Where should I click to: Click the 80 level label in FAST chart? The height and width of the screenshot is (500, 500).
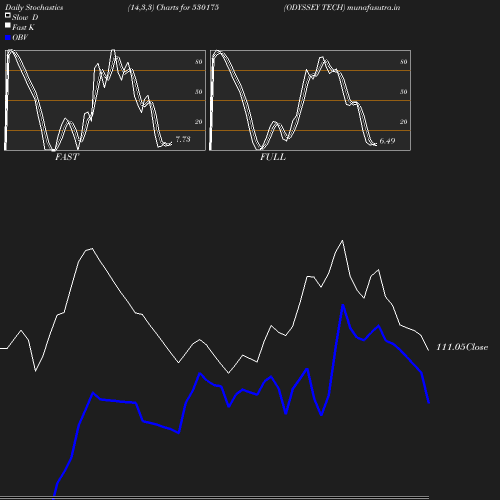pos(199,62)
